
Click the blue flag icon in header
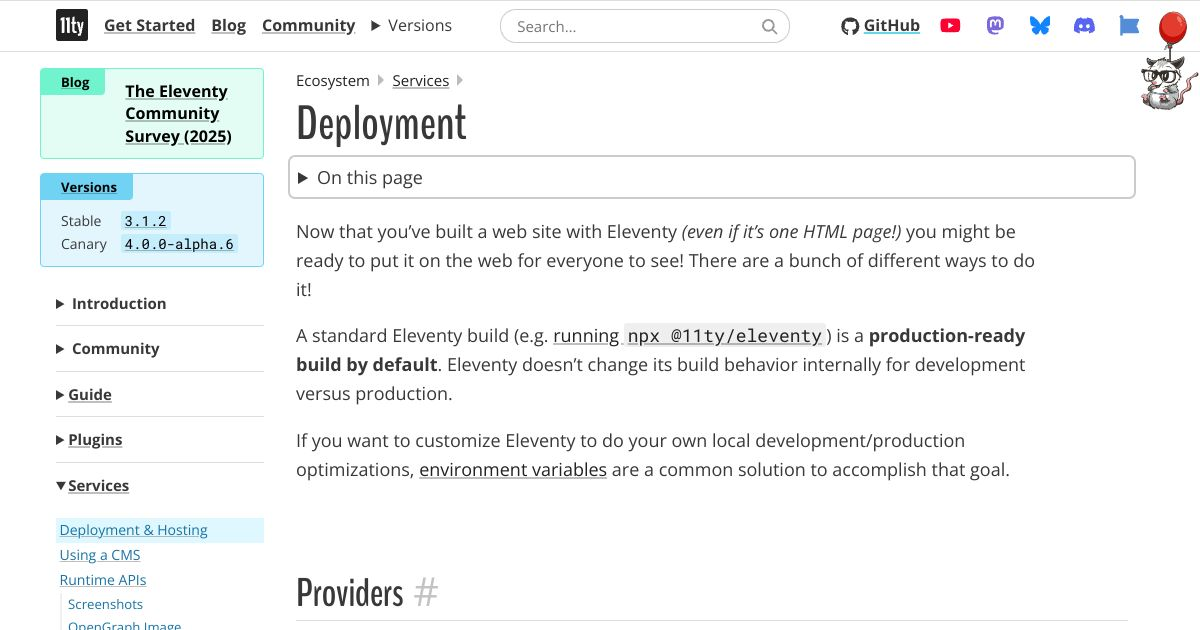[x=1129, y=25]
